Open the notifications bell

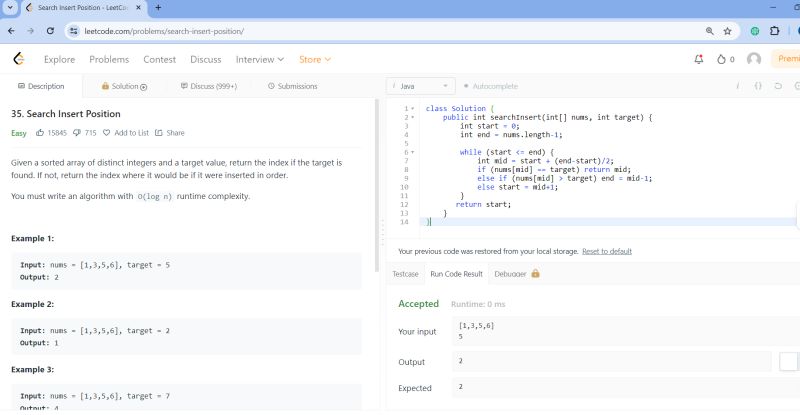[698, 59]
